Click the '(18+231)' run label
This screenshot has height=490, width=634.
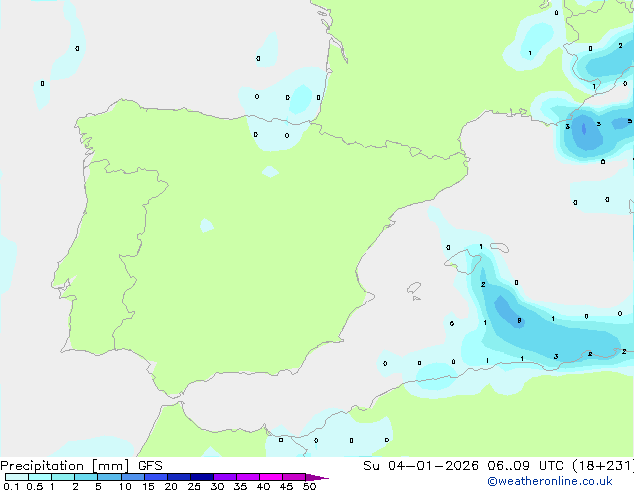603,466
